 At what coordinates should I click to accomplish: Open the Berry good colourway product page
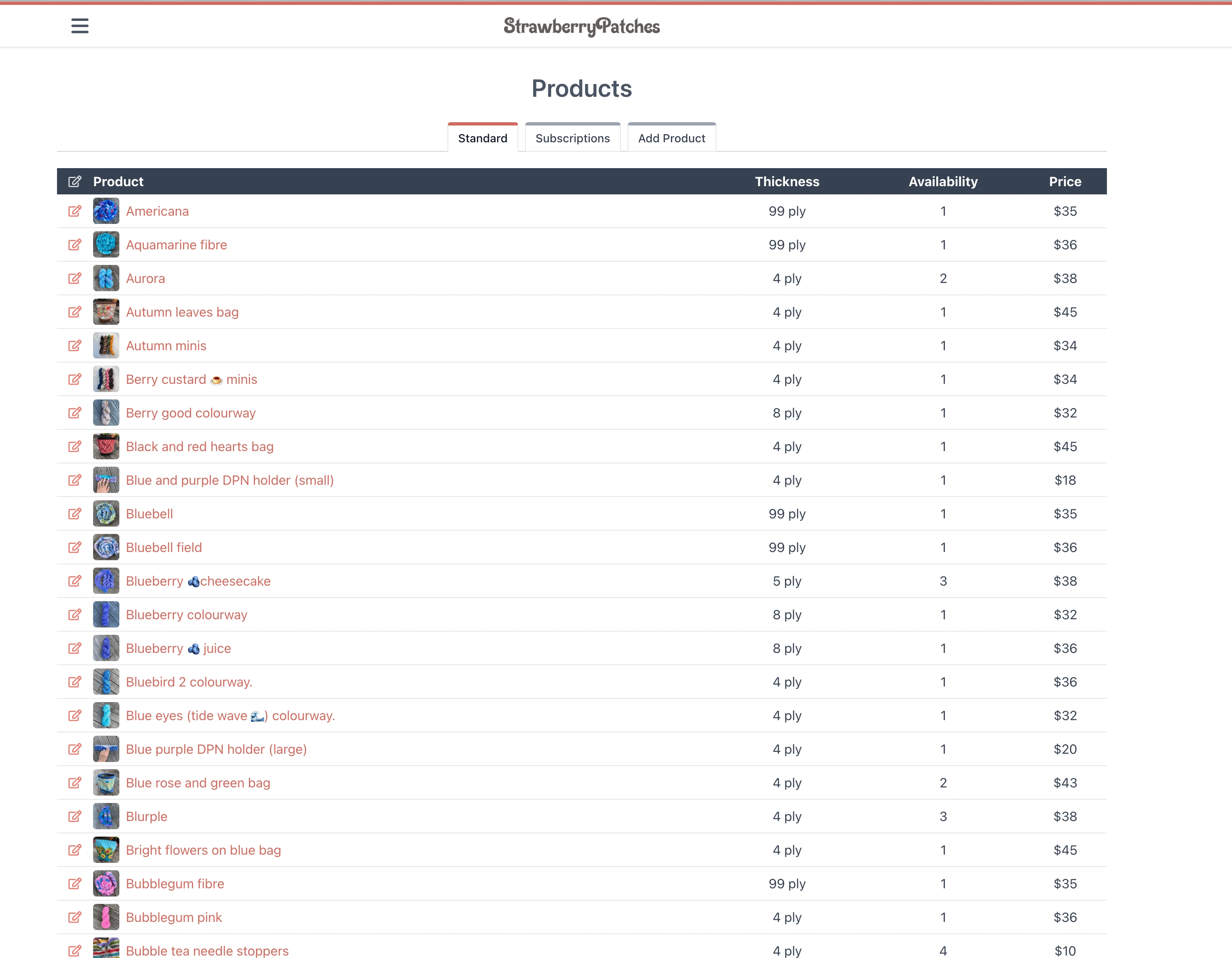pos(191,413)
